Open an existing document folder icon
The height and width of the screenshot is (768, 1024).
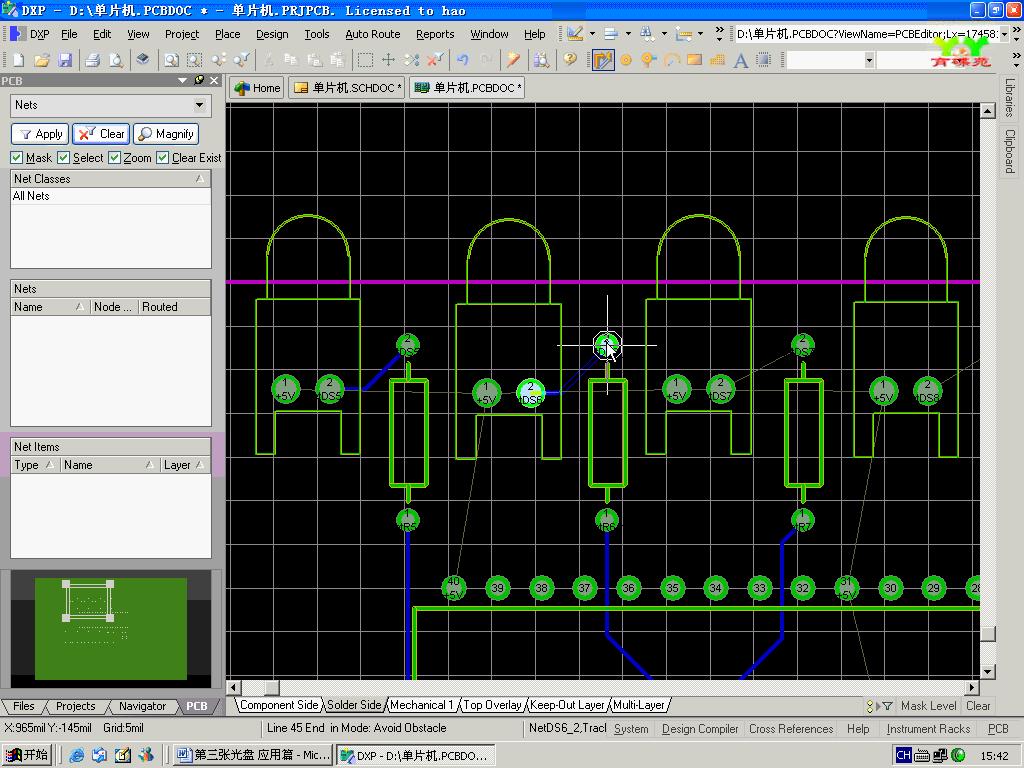coord(42,60)
